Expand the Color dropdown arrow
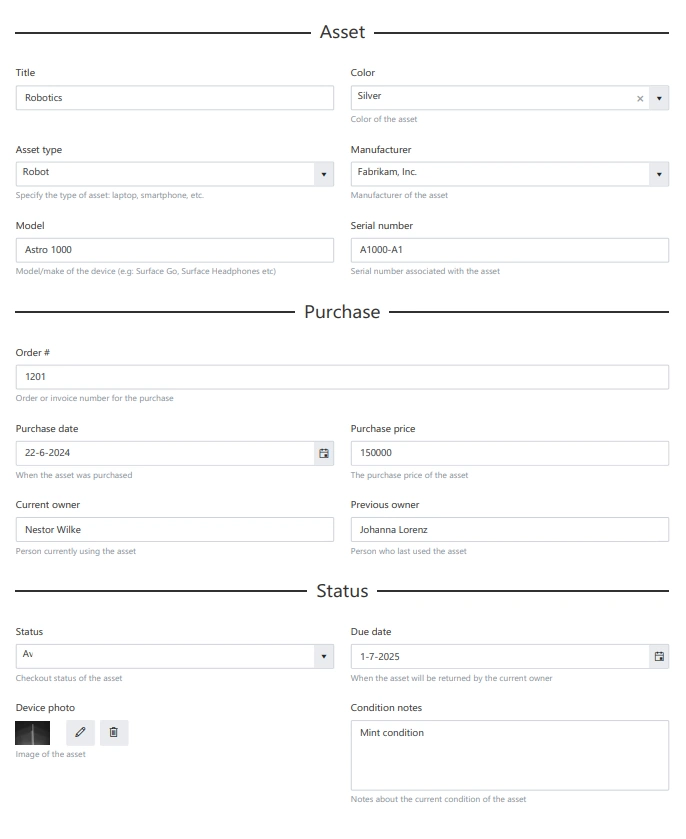The image size is (686, 839). (659, 98)
